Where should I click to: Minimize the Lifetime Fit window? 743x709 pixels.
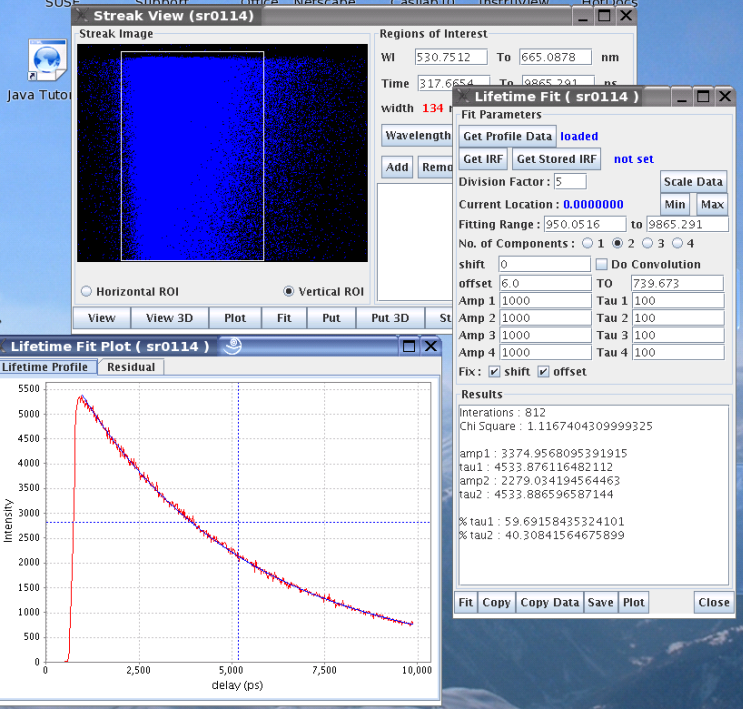point(680,97)
